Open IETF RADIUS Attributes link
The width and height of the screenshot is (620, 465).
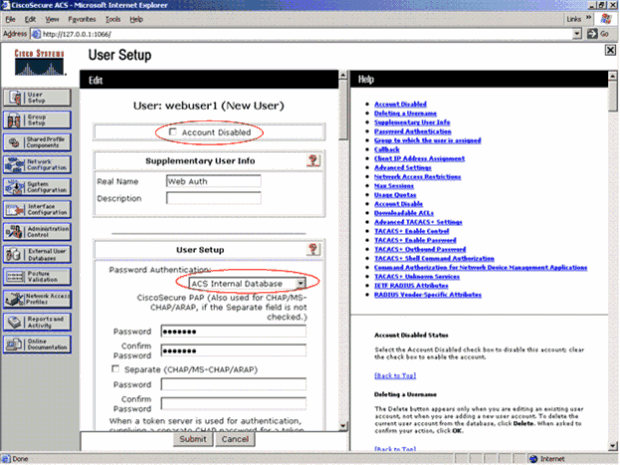[x=411, y=285]
